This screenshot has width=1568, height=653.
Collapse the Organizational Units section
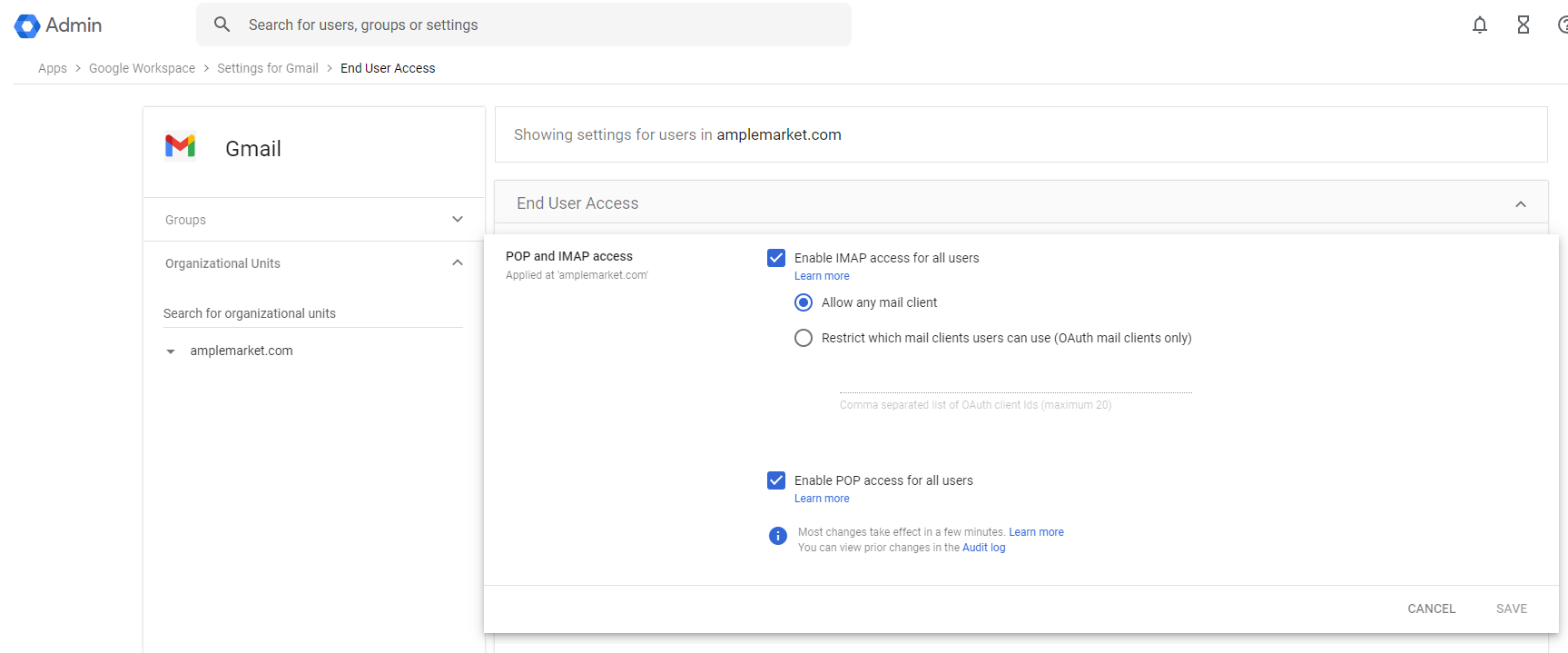point(458,263)
